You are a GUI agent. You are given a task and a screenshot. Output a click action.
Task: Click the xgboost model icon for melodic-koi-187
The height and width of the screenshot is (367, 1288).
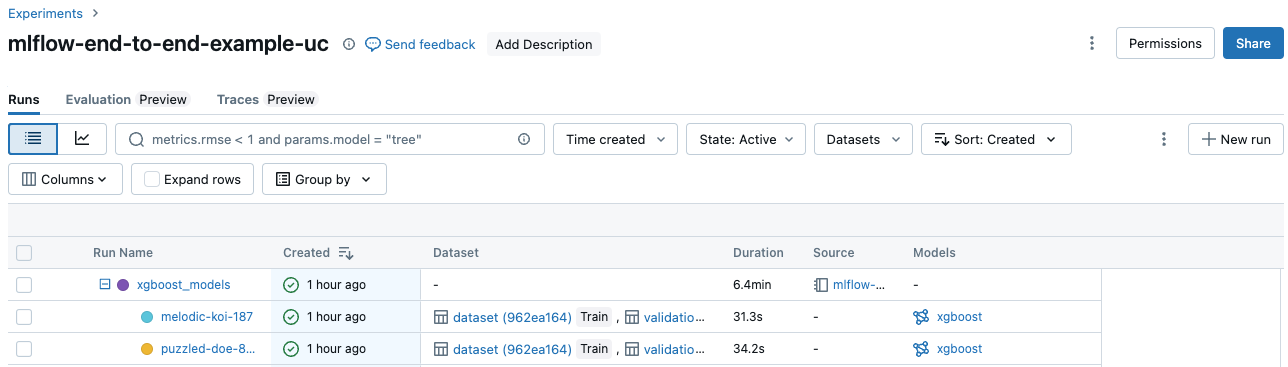921,317
